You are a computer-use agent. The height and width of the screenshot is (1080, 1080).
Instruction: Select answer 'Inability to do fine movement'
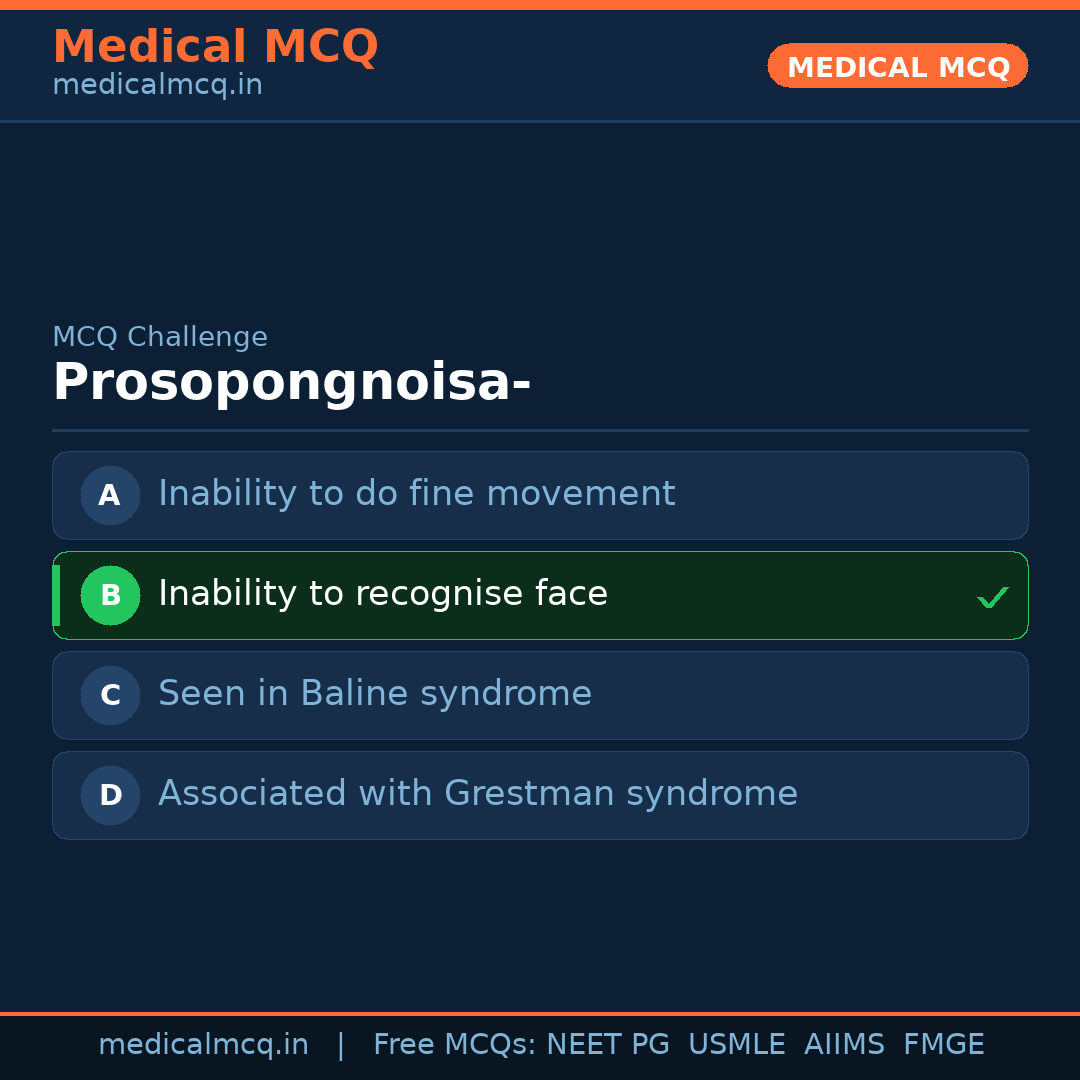click(x=416, y=494)
